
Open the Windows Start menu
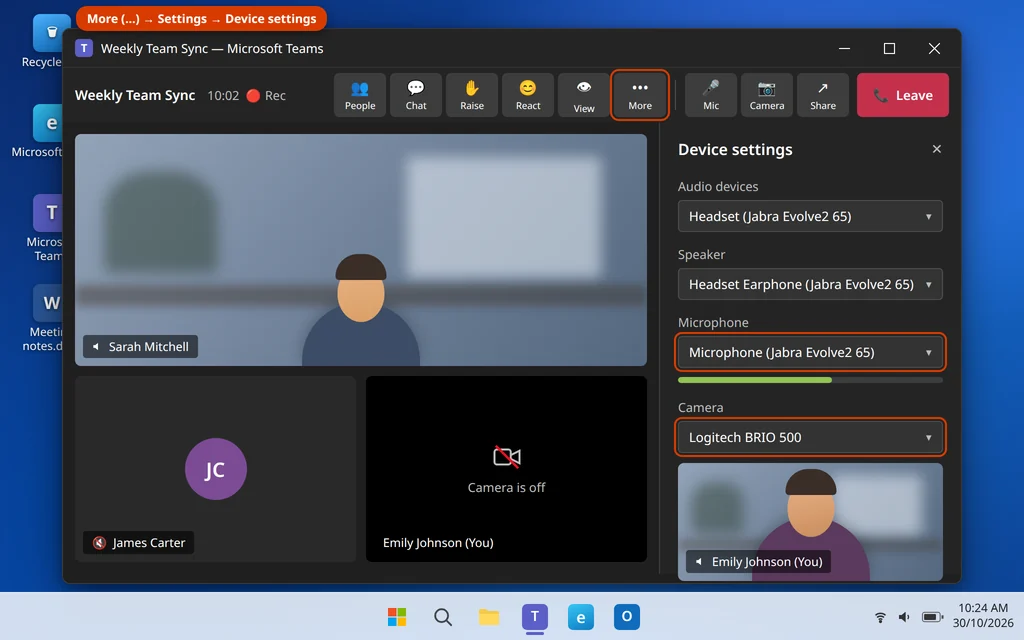(396, 616)
